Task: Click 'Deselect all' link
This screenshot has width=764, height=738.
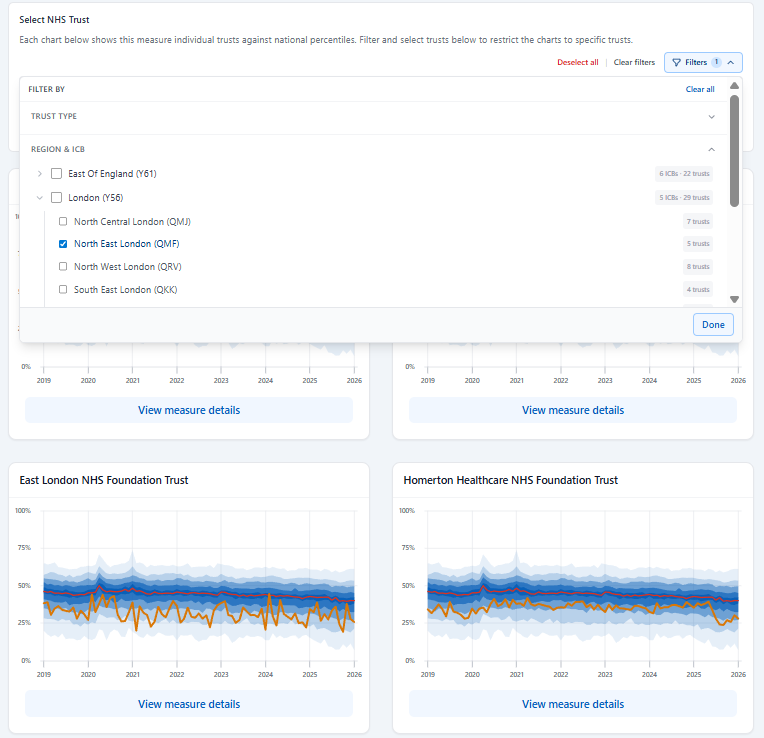Action: click(577, 62)
